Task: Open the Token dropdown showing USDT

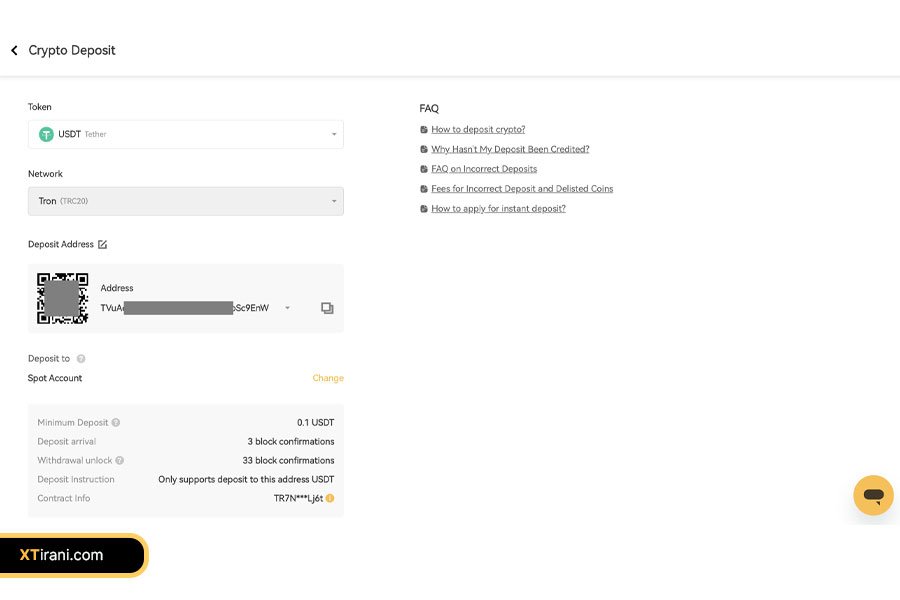Action: pyautogui.click(x=186, y=134)
